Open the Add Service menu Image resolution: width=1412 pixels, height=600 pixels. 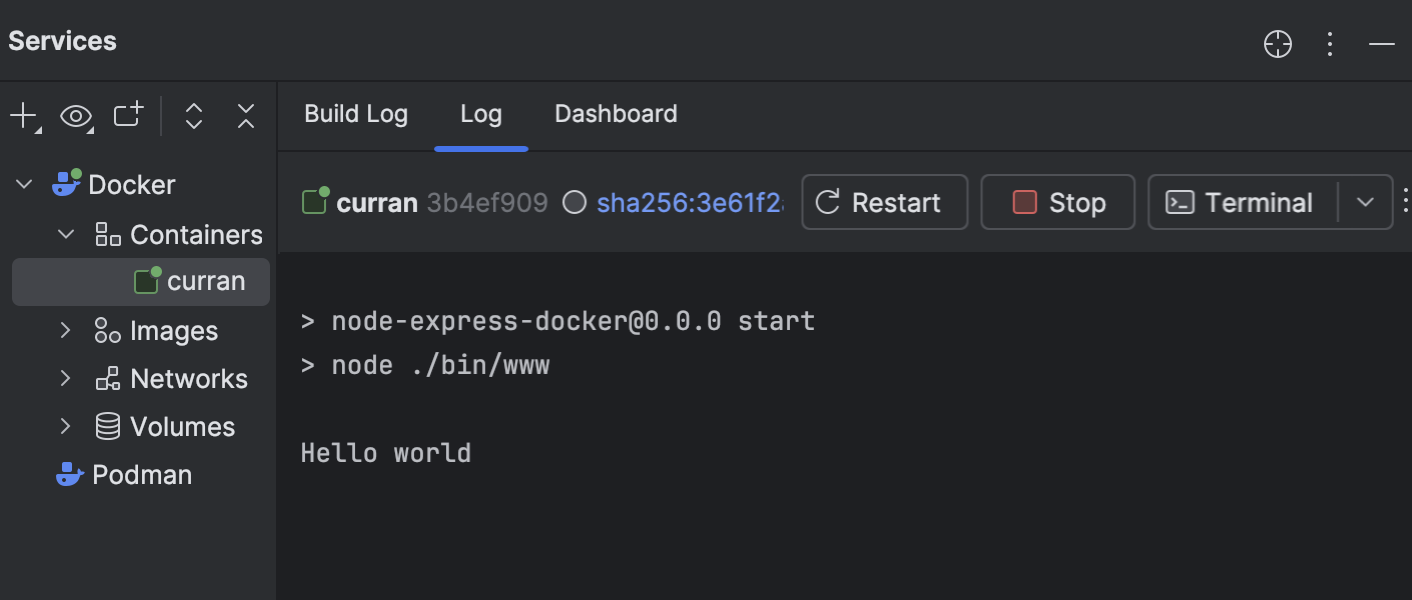tap(22, 115)
